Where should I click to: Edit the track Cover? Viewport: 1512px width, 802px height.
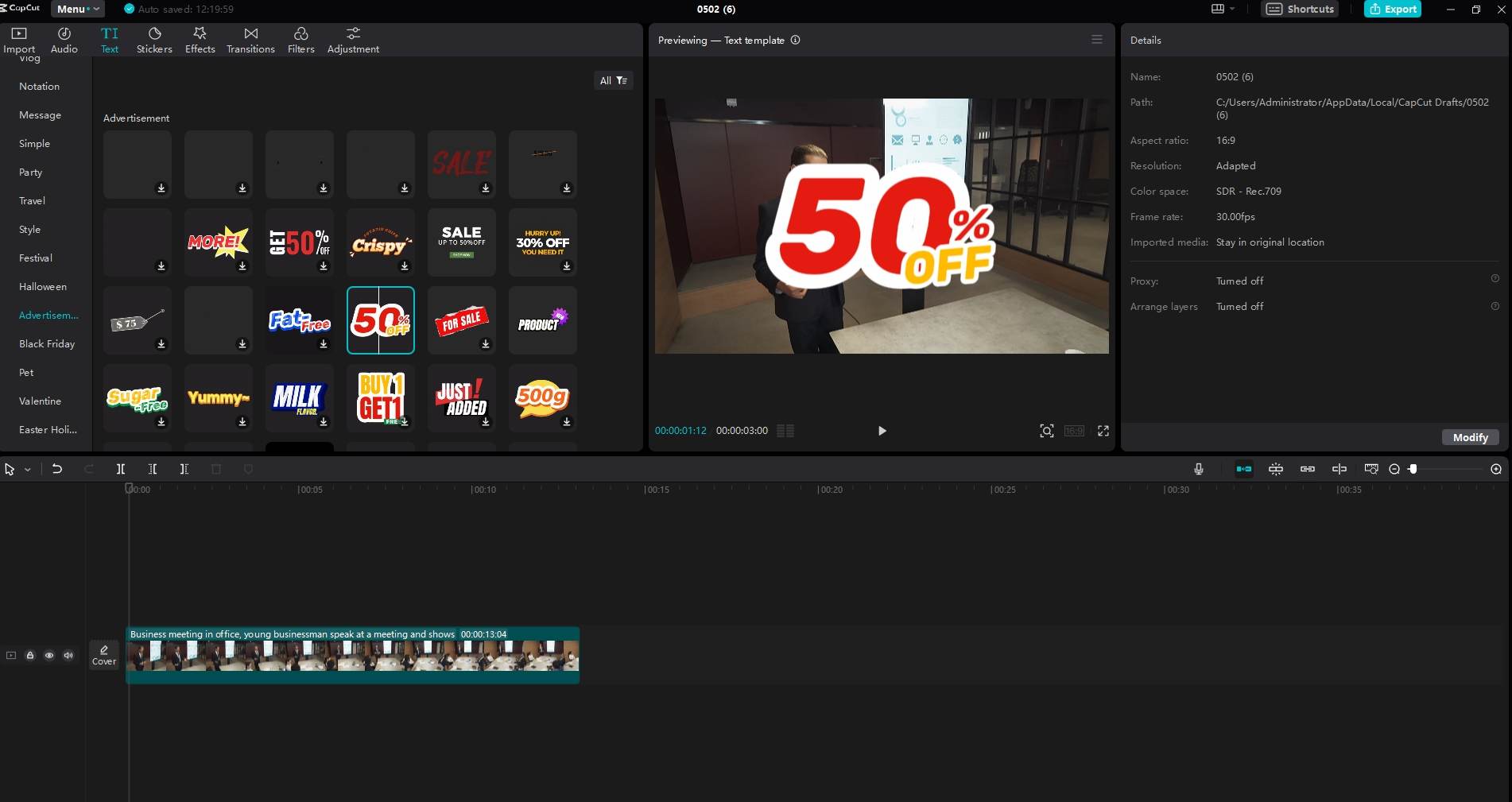(x=104, y=655)
